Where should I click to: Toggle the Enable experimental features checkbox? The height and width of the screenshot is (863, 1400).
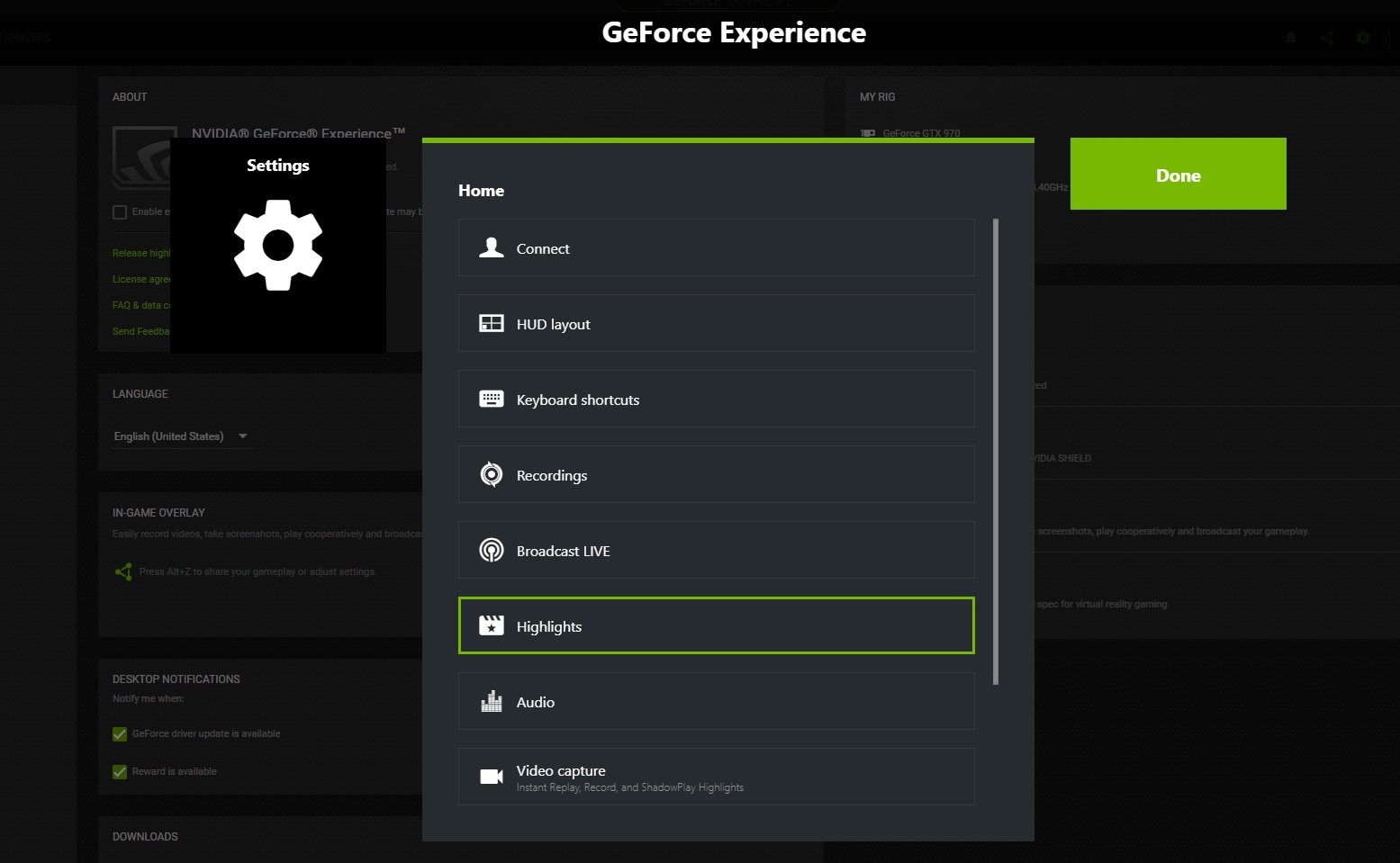pos(120,212)
